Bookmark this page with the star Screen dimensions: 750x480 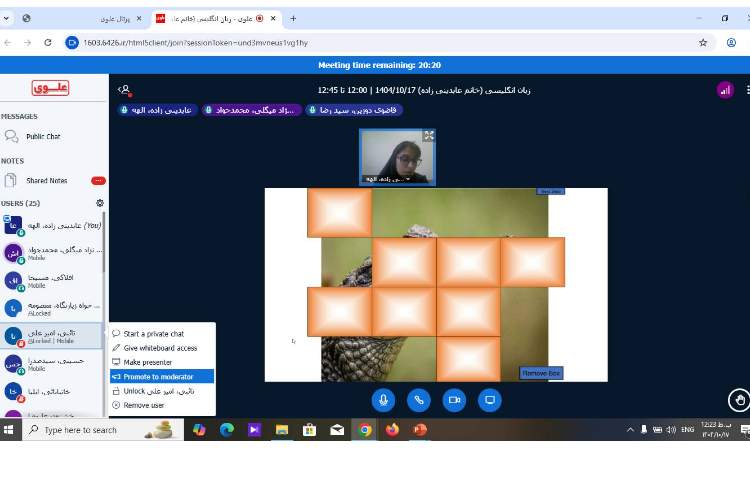coord(703,42)
